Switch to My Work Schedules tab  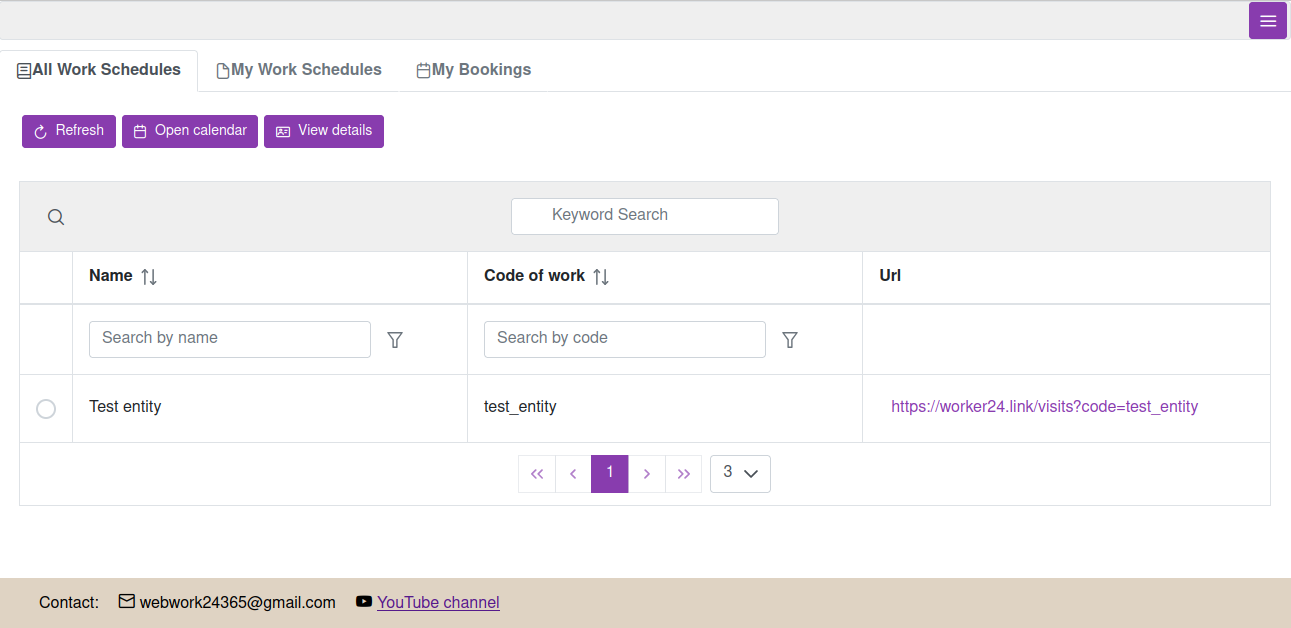click(x=299, y=69)
